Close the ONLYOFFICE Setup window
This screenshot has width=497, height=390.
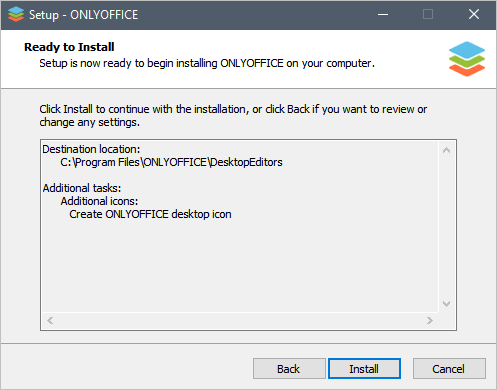coord(474,14)
